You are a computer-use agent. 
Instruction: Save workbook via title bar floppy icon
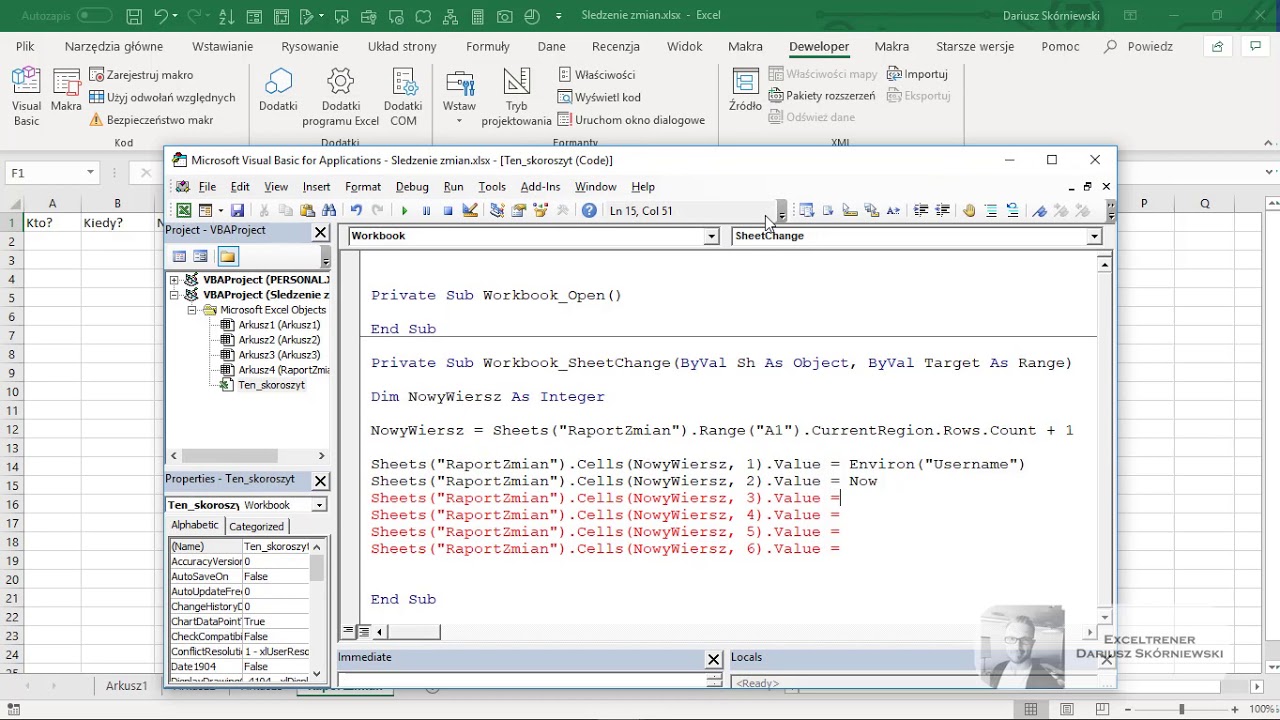(135, 16)
